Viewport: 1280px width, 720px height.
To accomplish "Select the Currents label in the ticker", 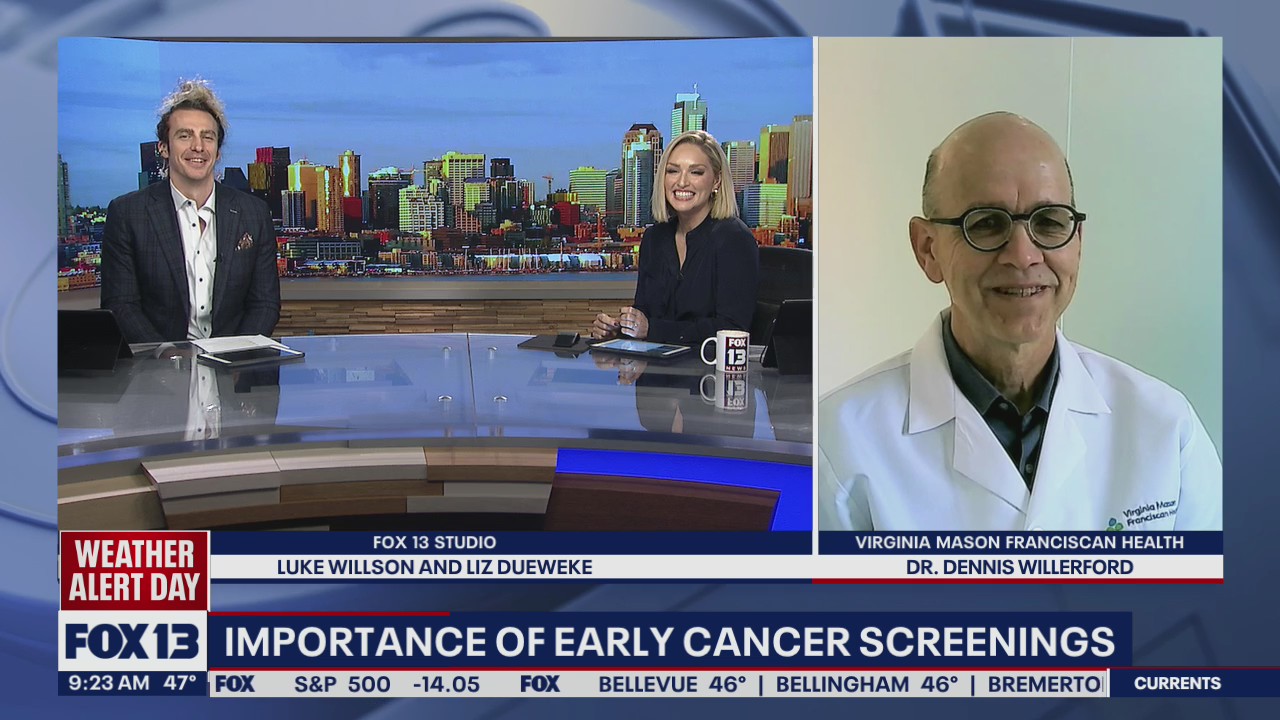I will click(1177, 684).
